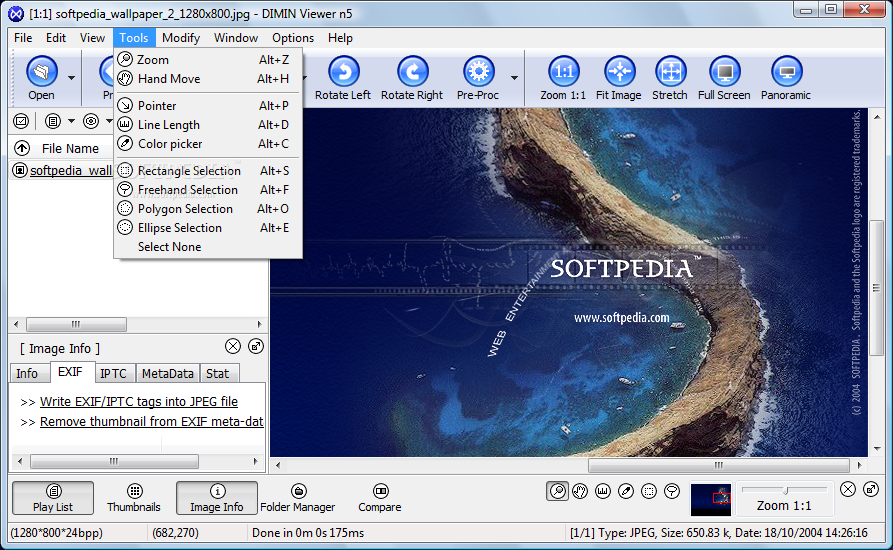Click the checkmark icon above file list
Screen dimensions: 893x550
(21, 121)
